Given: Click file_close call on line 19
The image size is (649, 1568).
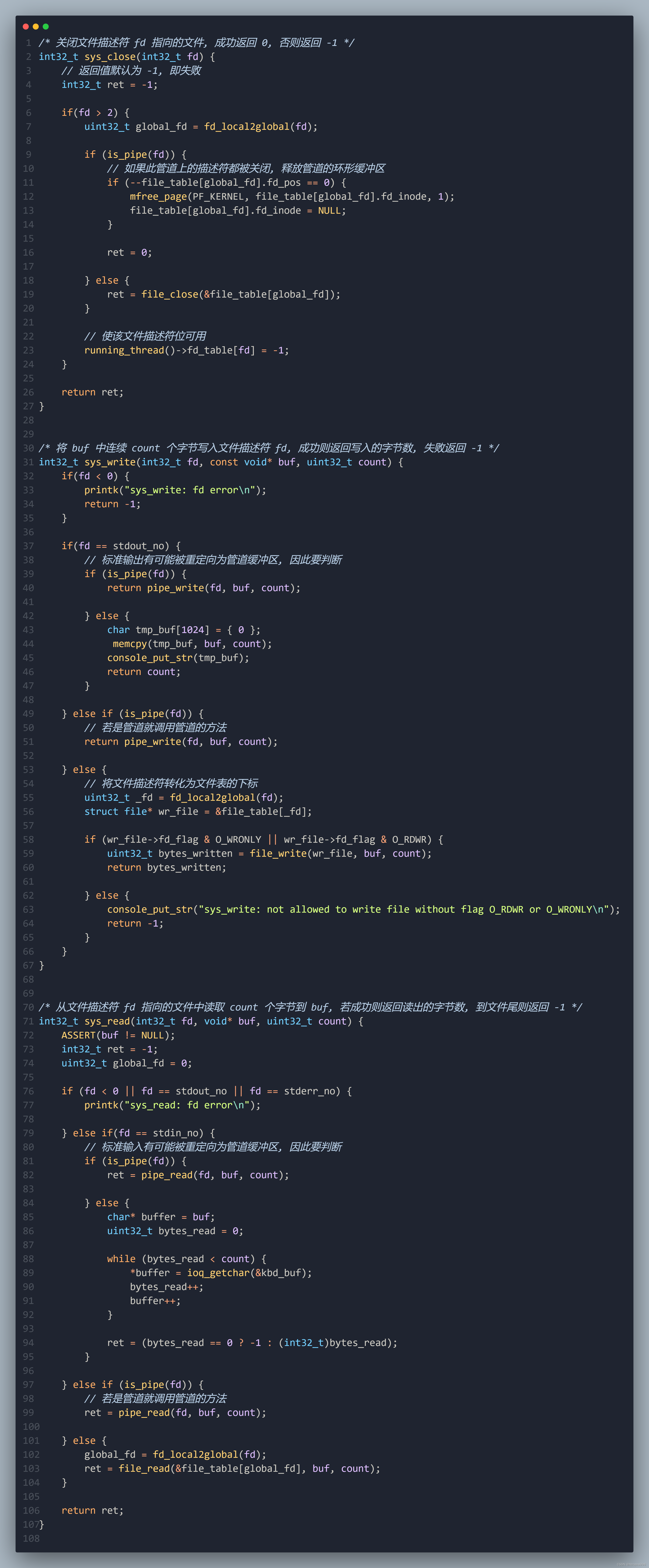Looking at the screenshot, I should (241, 295).
